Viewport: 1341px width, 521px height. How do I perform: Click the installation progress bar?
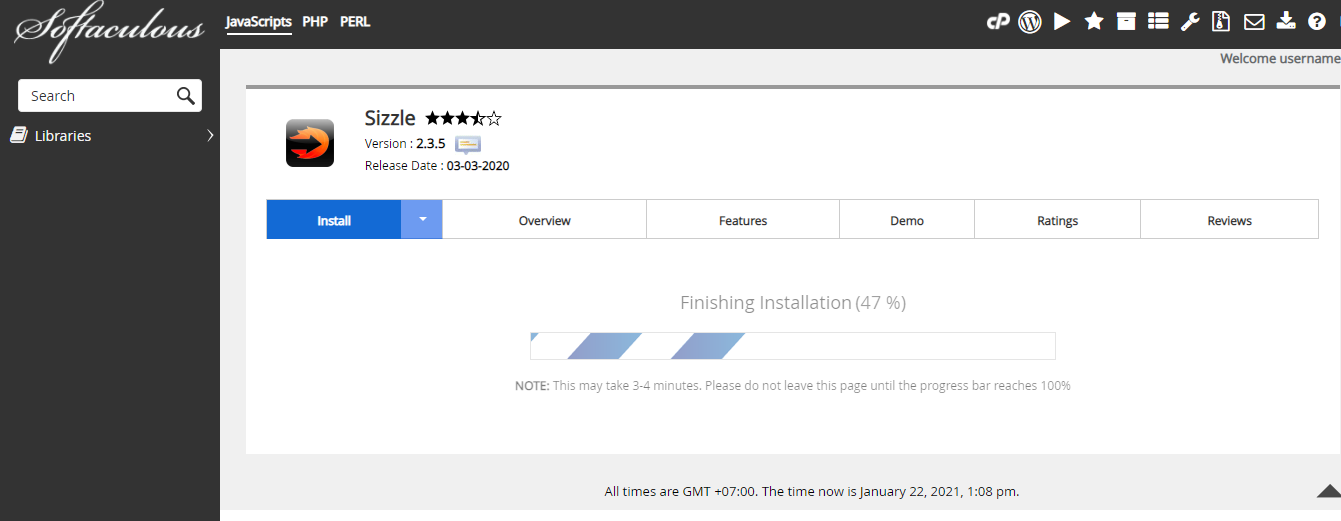[792, 346]
